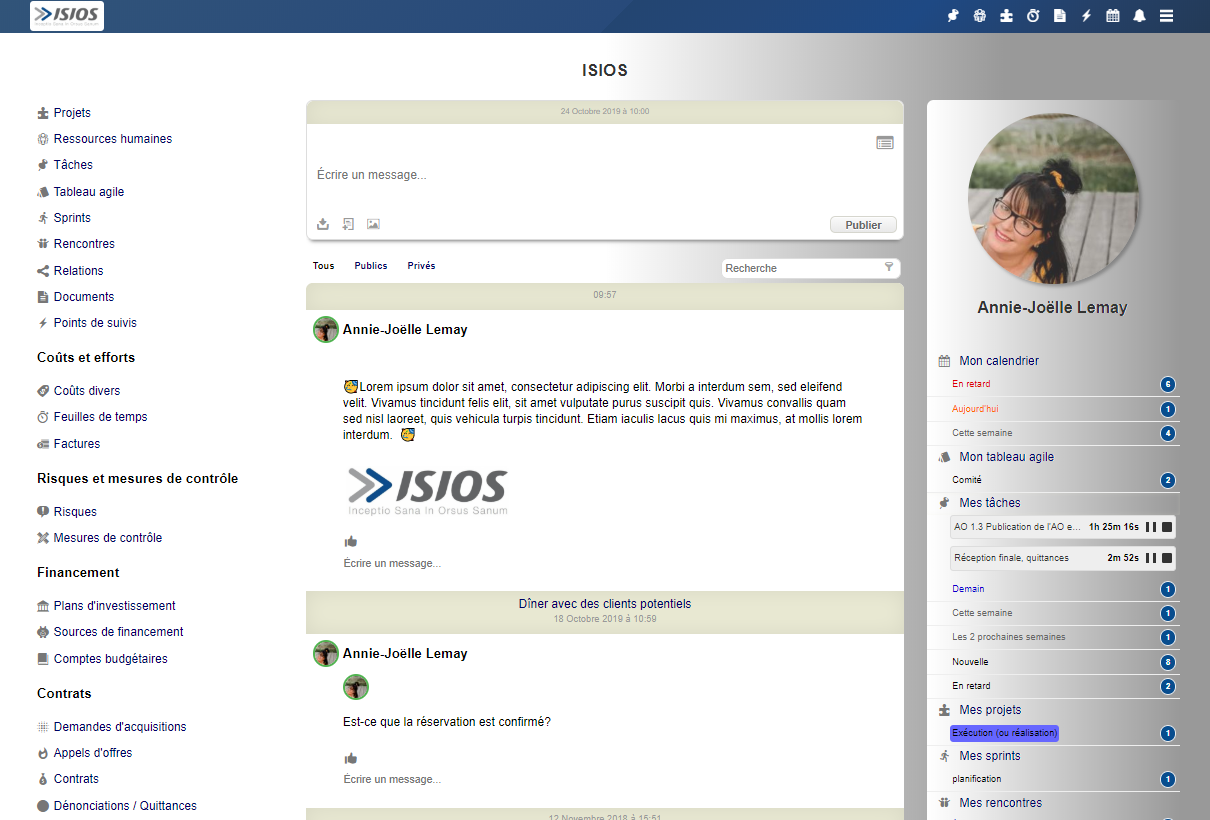Screen dimensions: 1210x820
Task: Open the Nouvelle tasks row
Action: click(1054, 662)
